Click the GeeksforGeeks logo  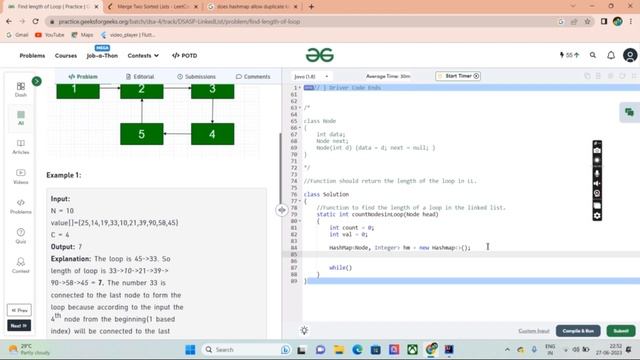coord(320,55)
